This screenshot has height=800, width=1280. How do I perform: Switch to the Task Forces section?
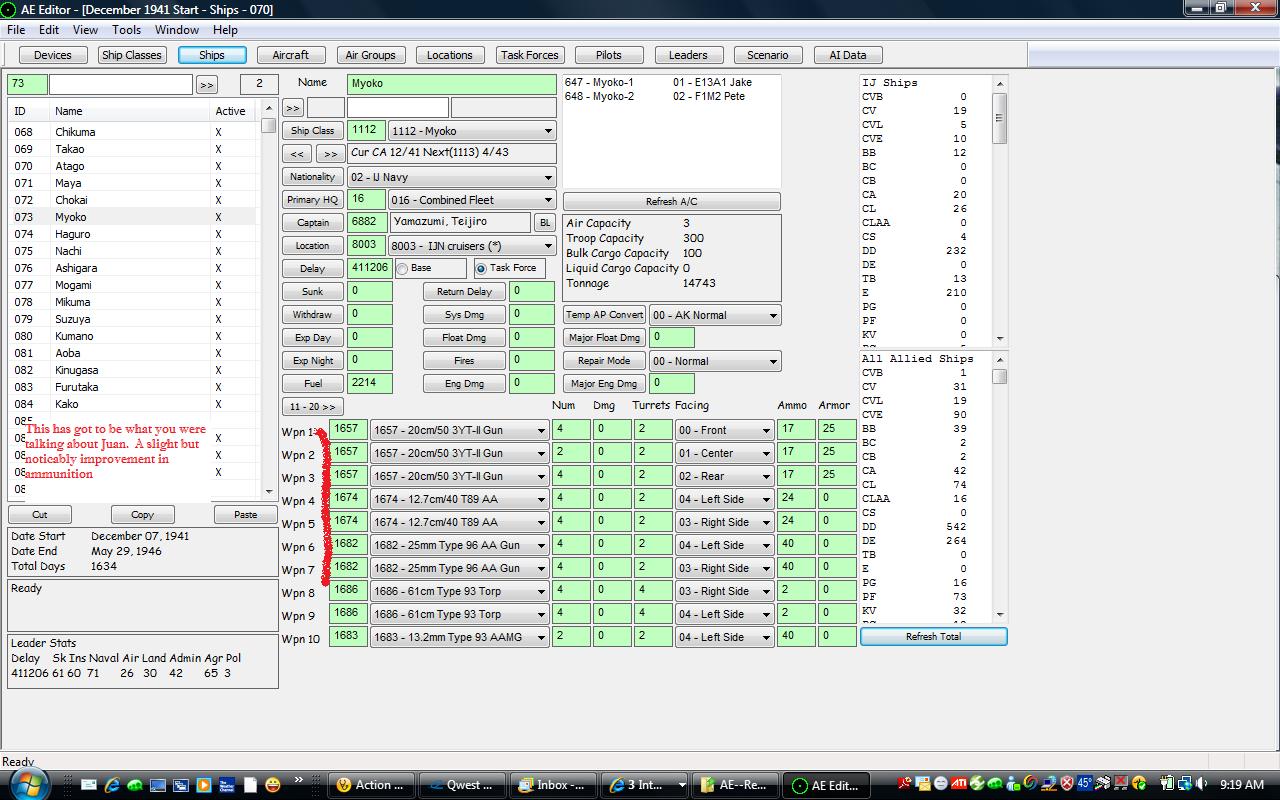coord(530,55)
